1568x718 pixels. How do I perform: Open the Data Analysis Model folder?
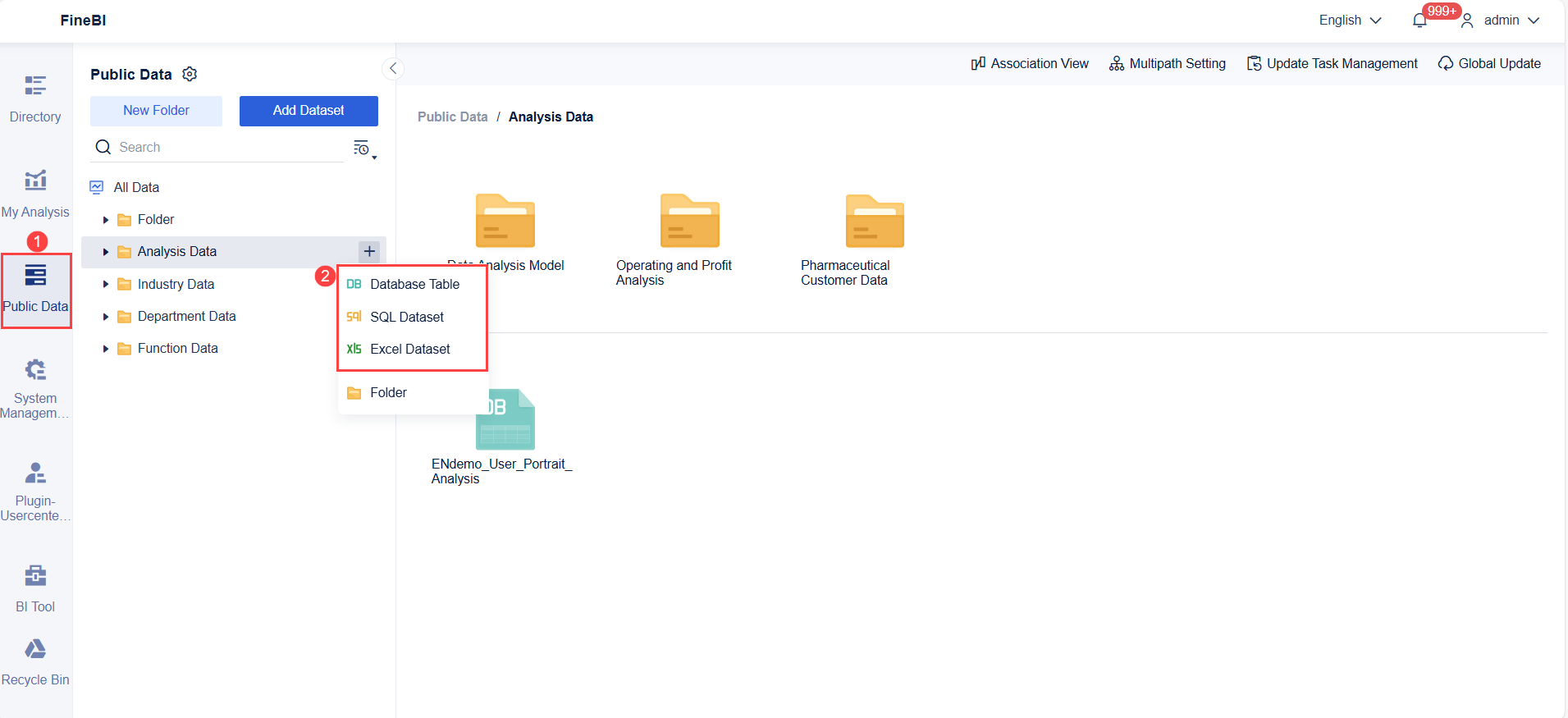pos(505,233)
